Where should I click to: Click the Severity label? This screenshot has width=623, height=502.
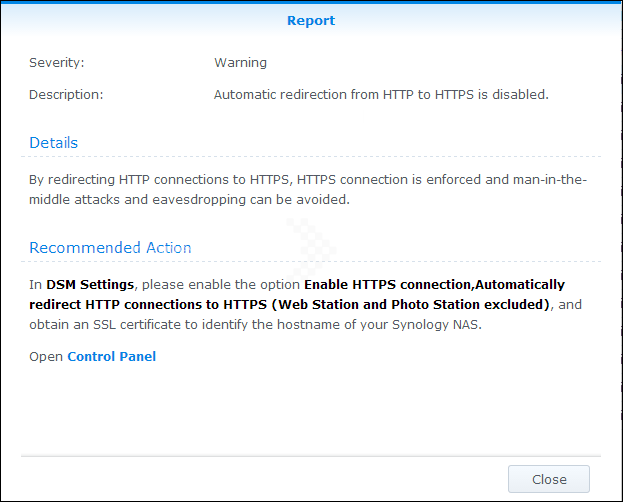[56, 62]
